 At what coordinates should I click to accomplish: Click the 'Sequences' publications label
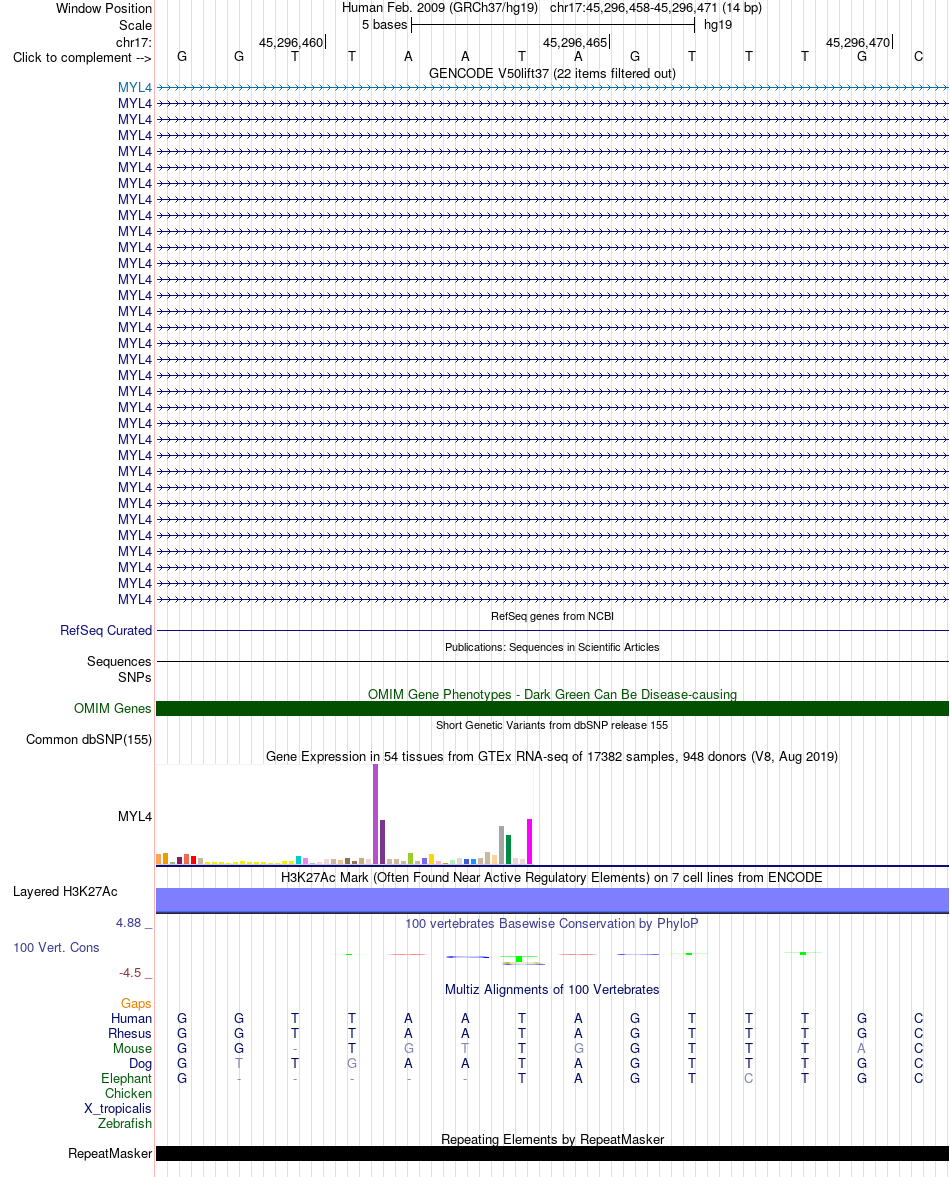tap(119, 661)
